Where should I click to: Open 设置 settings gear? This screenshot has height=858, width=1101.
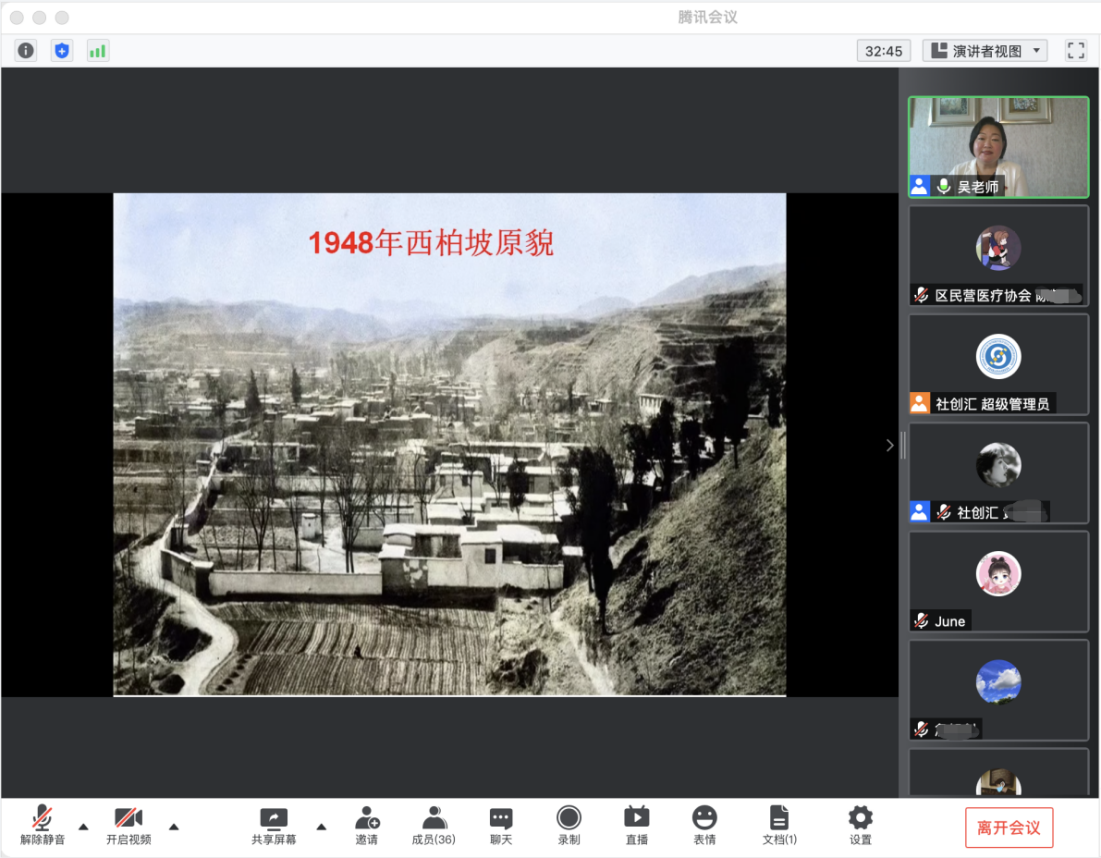coord(860,825)
